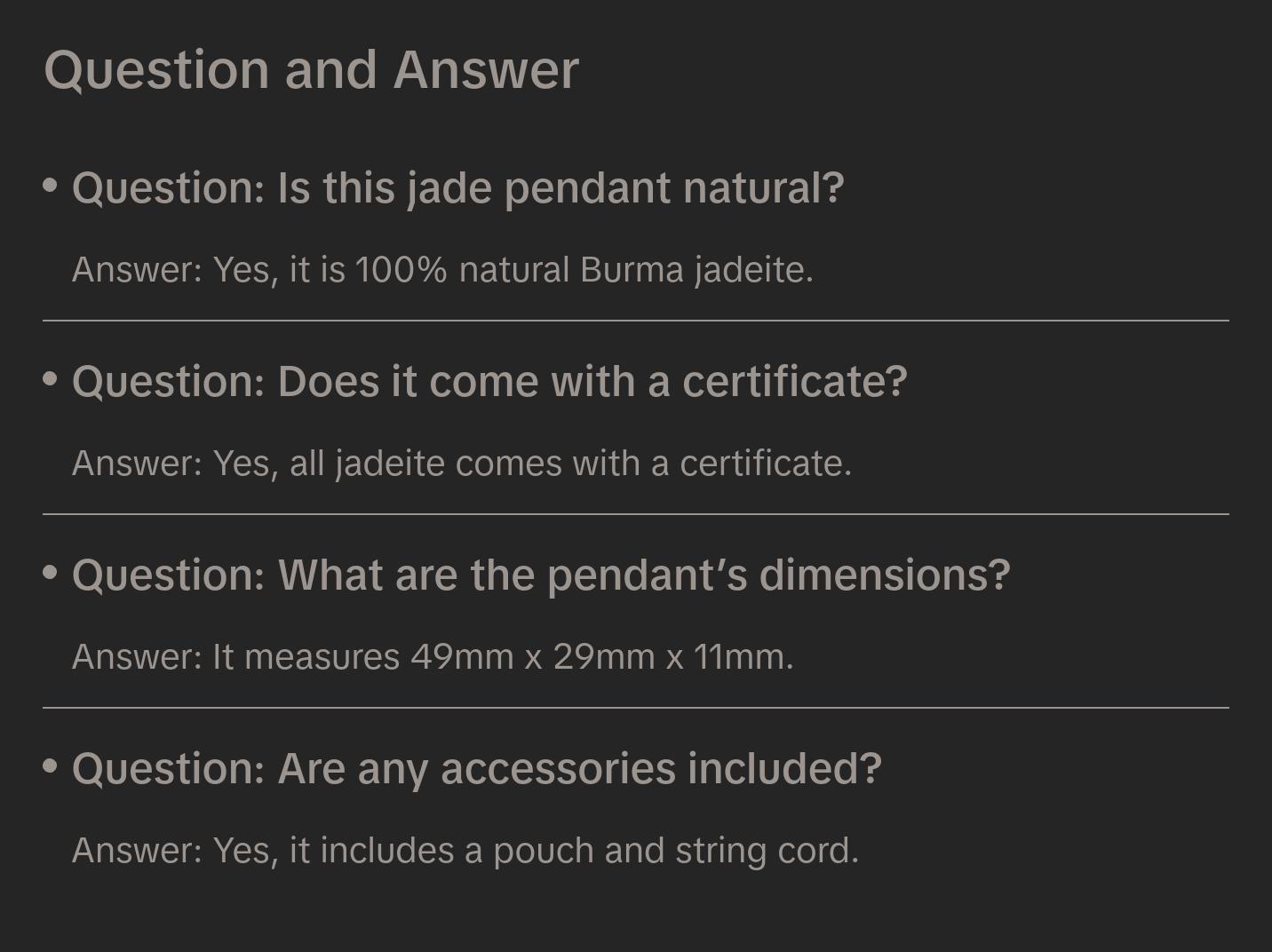Click the answer with 49mm x 29mm x 11mm
Screen dimensions: 1272x952
(x=433, y=657)
